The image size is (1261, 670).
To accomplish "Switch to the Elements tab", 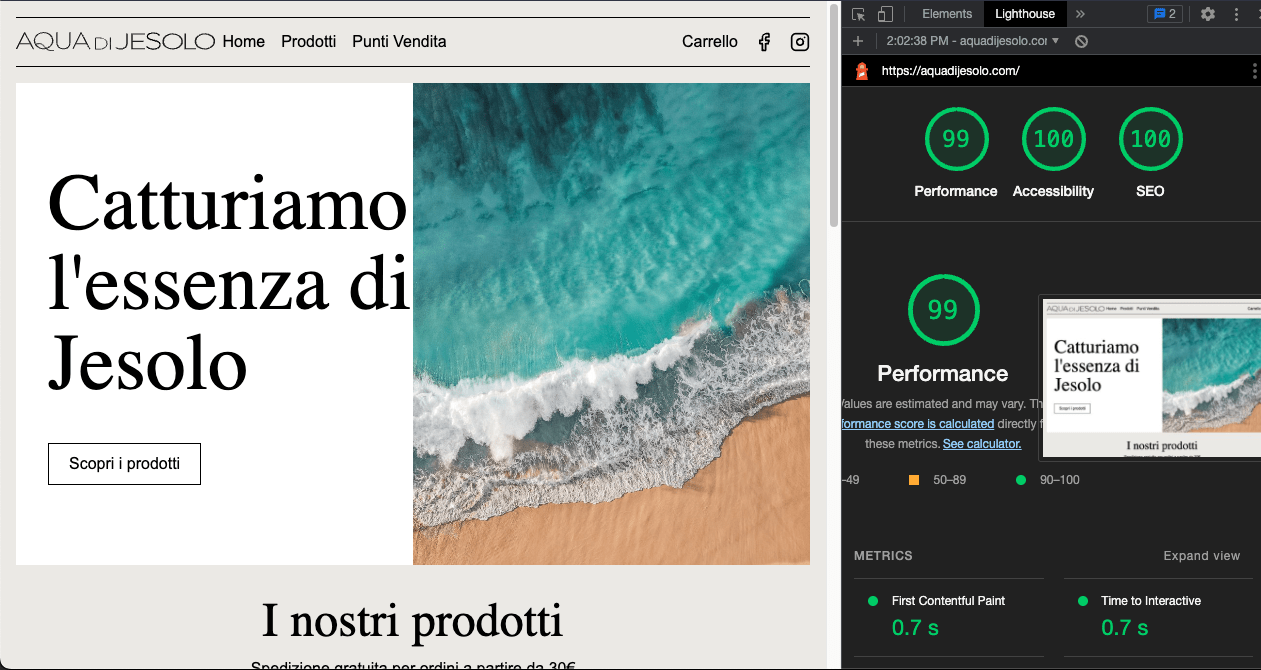I will click(x=947, y=14).
